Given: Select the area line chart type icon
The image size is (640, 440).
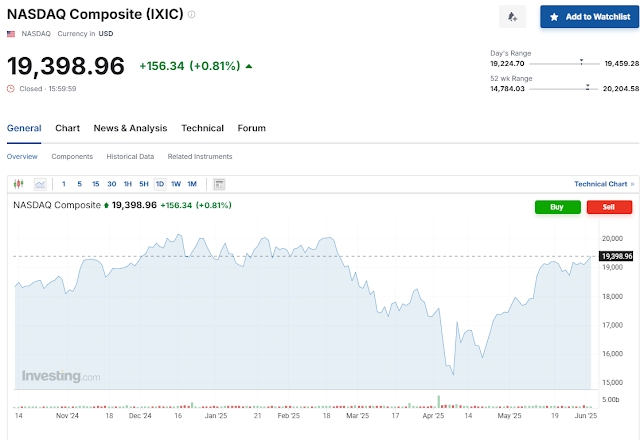Looking at the screenshot, I should click(40, 184).
